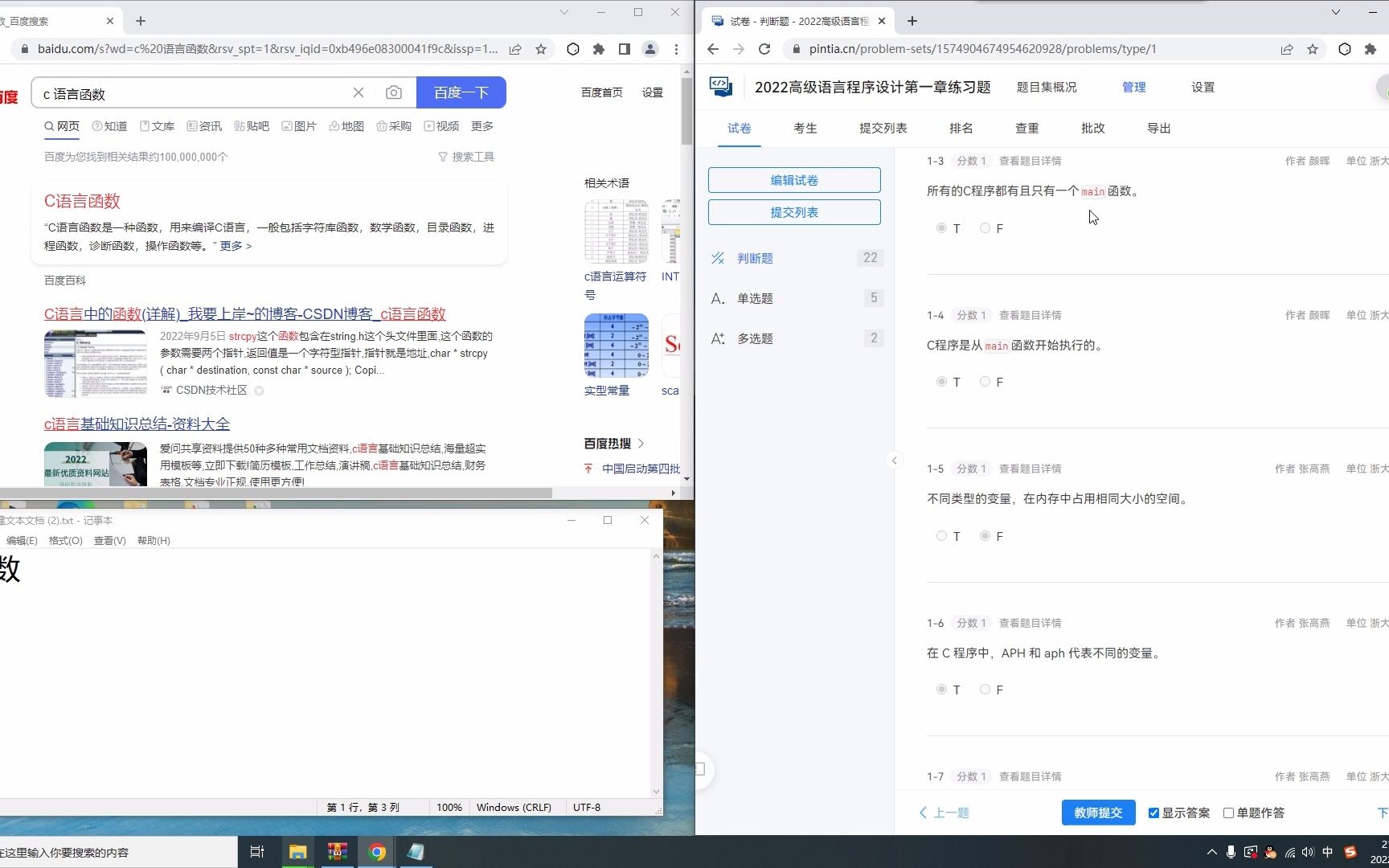Share the Pintia page via the share icon
The image size is (1389, 868).
pyautogui.click(x=1287, y=49)
